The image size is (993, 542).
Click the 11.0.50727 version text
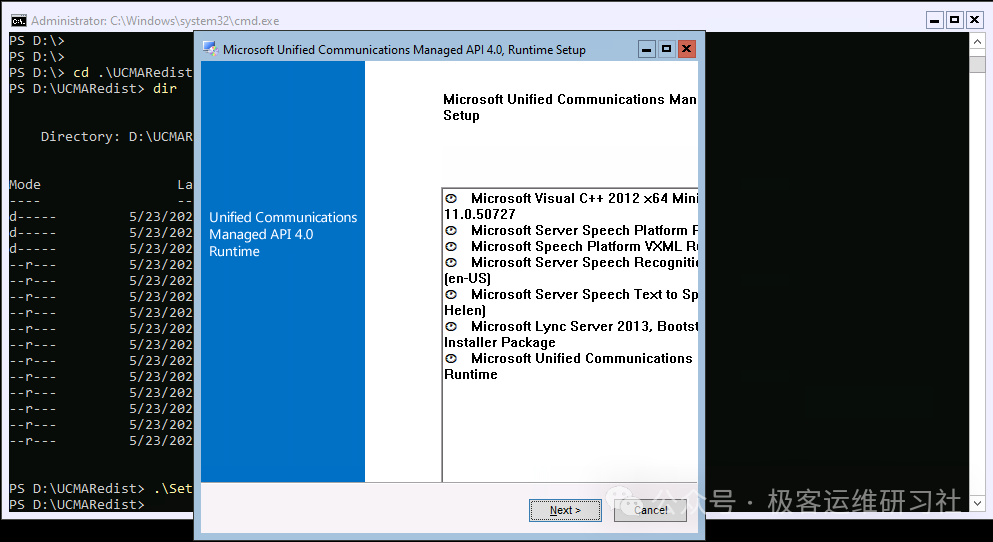[479, 215]
